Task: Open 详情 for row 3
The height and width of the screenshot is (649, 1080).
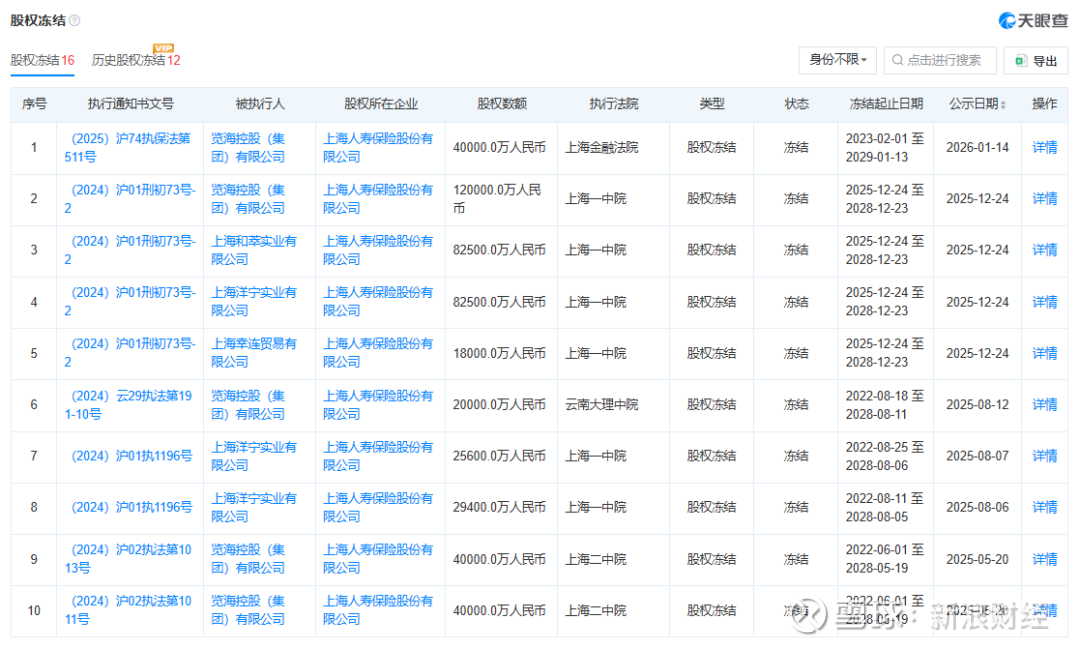Action: click(1044, 250)
